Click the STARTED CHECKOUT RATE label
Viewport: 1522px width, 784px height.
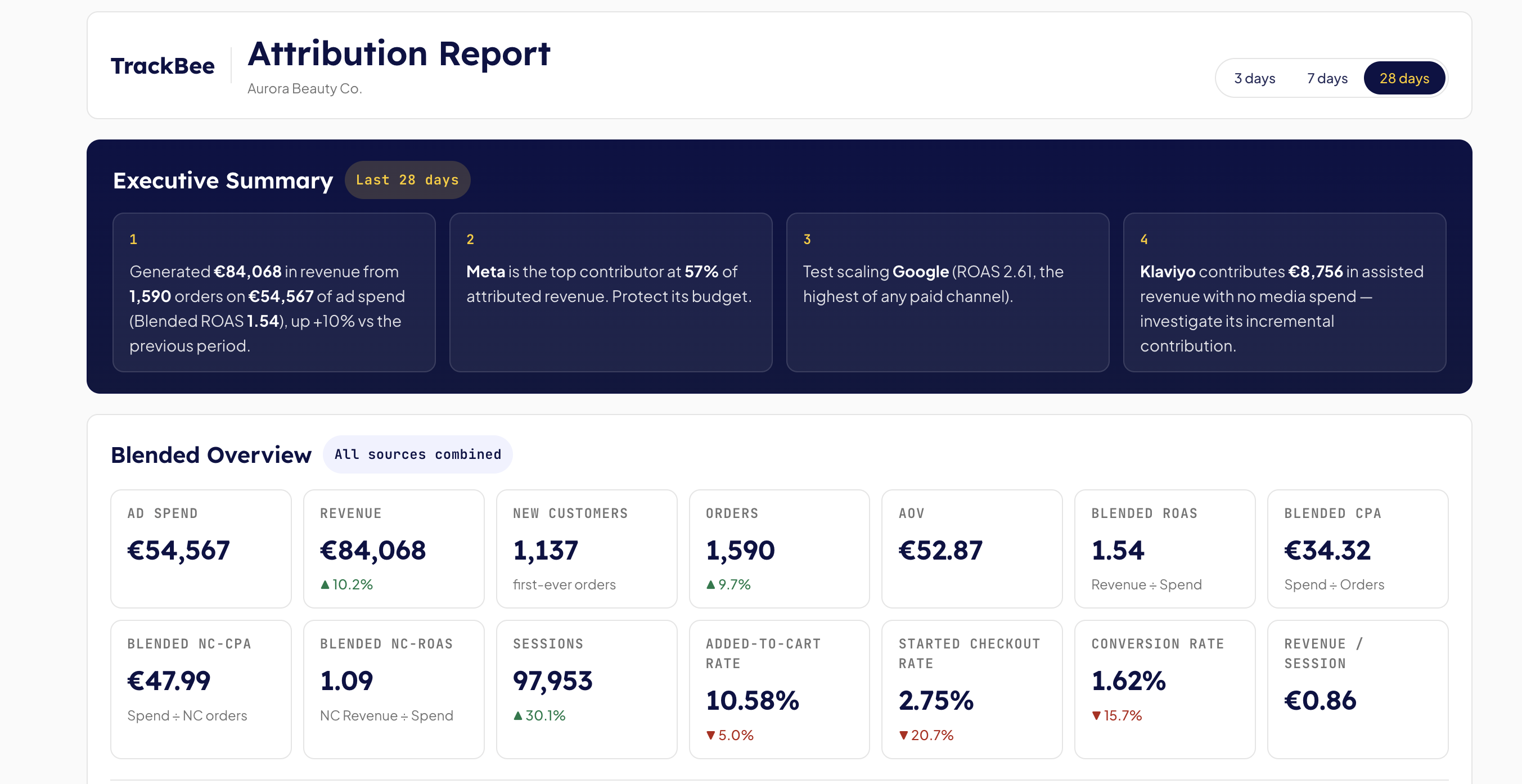pyautogui.click(x=969, y=654)
